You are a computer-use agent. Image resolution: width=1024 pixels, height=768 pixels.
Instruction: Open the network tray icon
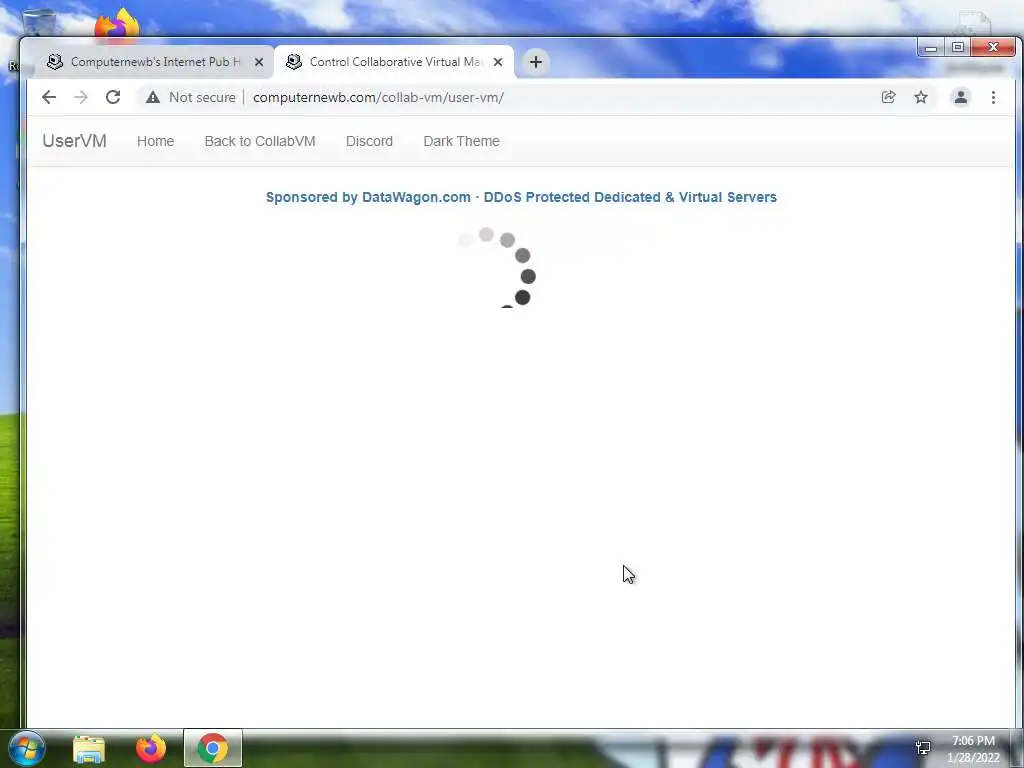pos(923,748)
